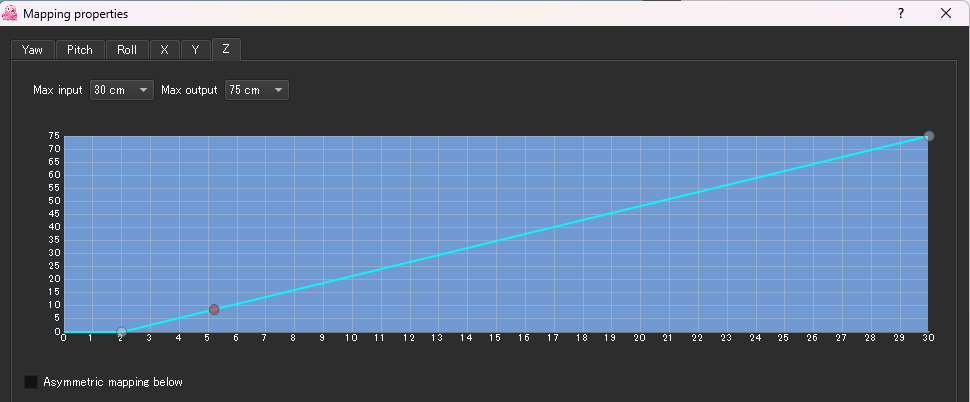
Task: Switch to the Yaw tab
Action: tap(32, 50)
